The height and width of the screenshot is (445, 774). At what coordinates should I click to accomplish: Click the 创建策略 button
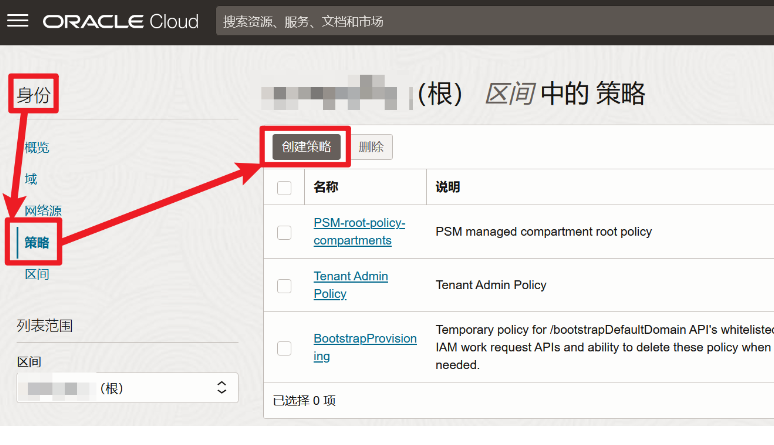click(x=306, y=146)
